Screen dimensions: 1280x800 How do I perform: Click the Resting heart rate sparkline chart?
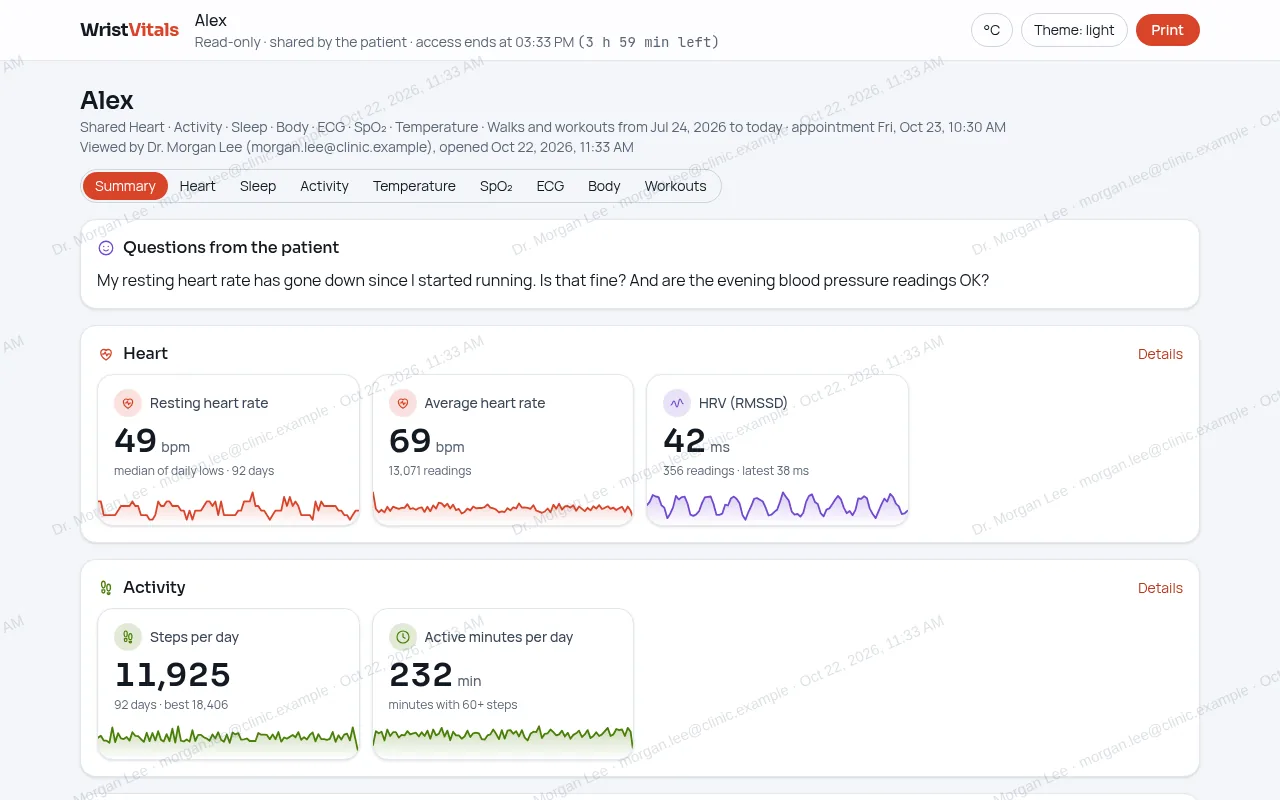click(228, 508)
